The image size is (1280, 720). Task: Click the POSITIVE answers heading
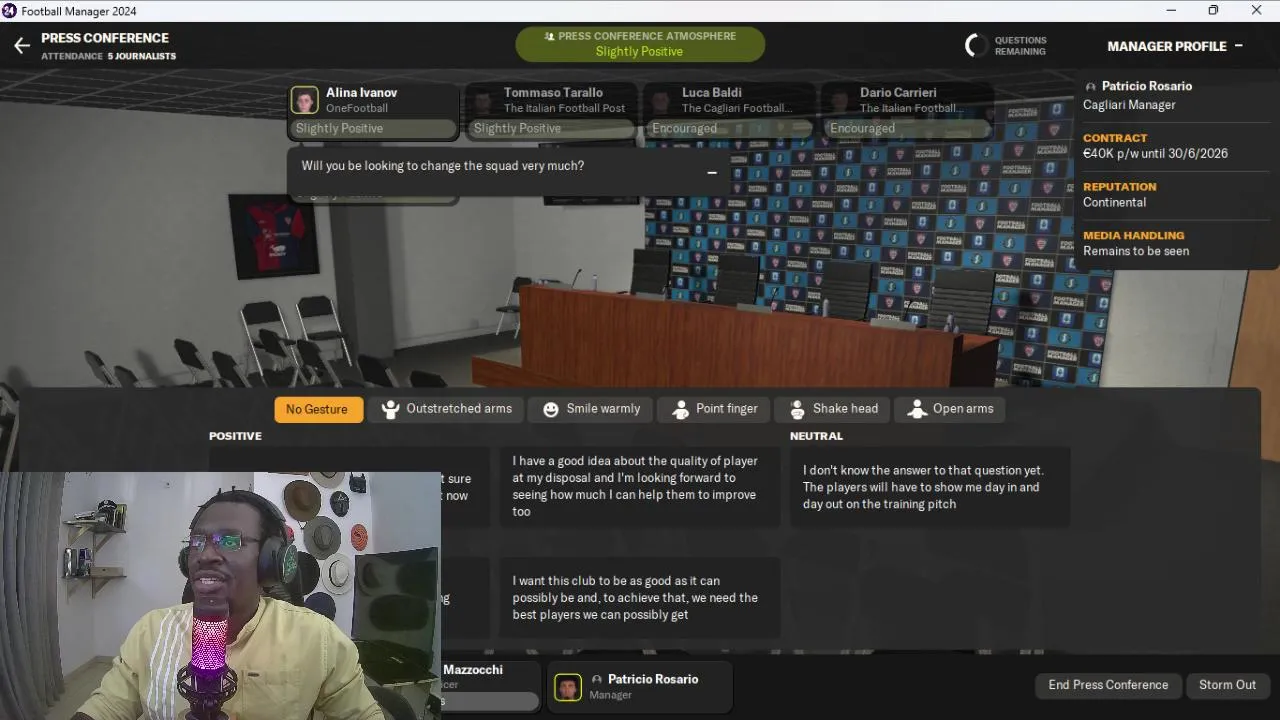tap(235, 436)
